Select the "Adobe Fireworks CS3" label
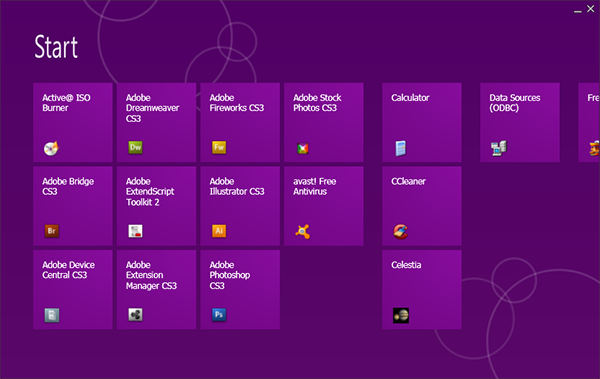This screenshot has width=600, height=379. 236,103
